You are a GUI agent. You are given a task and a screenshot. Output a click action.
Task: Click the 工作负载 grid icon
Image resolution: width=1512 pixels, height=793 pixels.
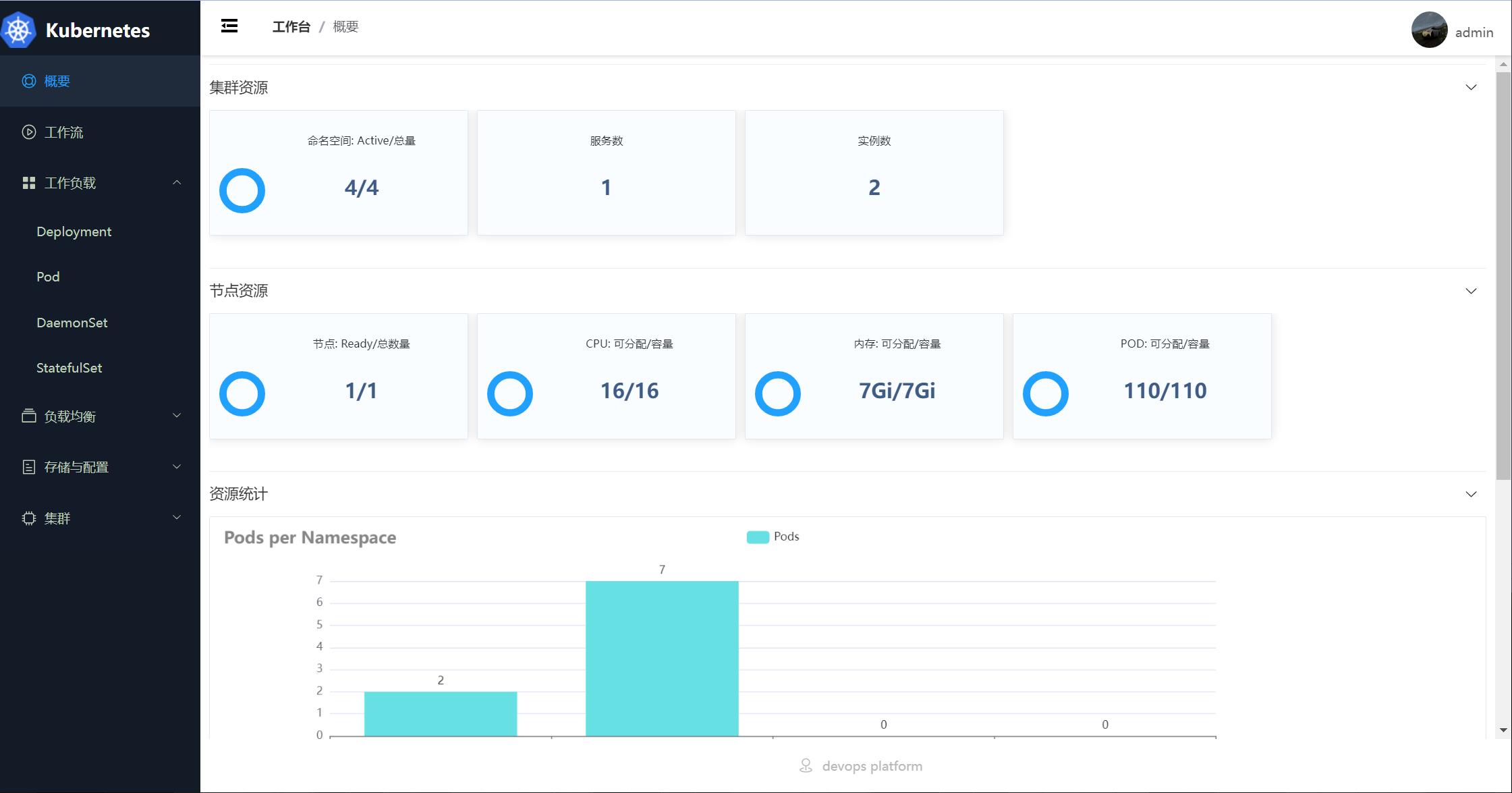point(29,183)
